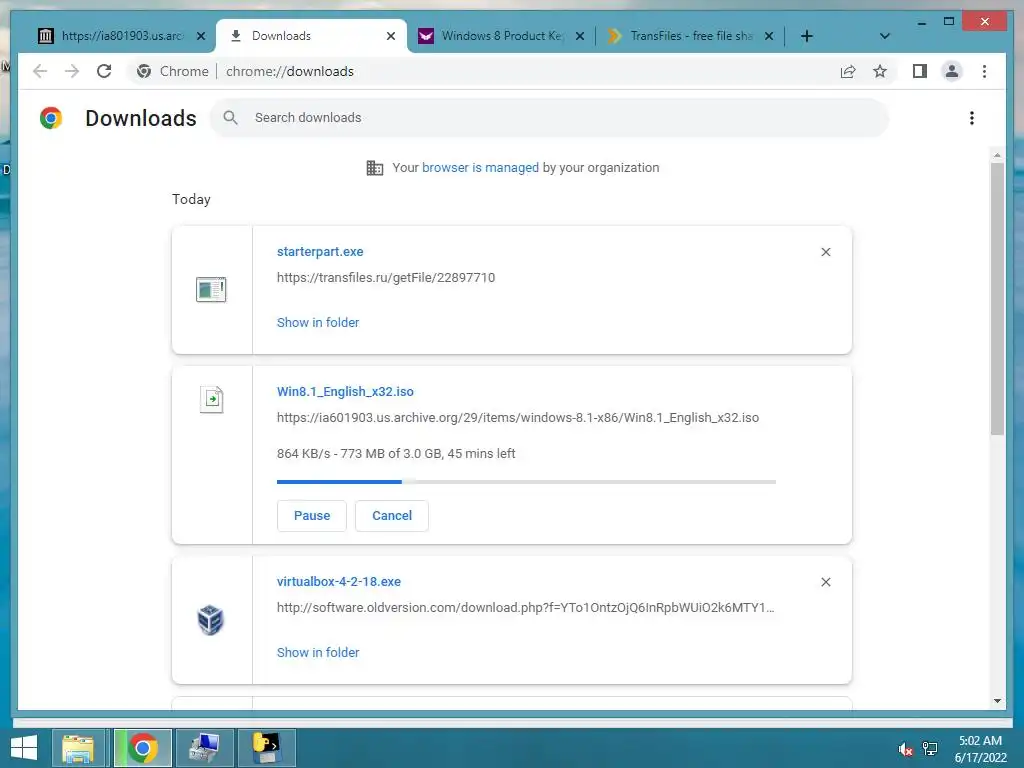Image resolution: width=1024 pixels, height=768 pixels.
Task: Switch to the Windows 8 Product Key tab
Action: click(x=500, y=36)
